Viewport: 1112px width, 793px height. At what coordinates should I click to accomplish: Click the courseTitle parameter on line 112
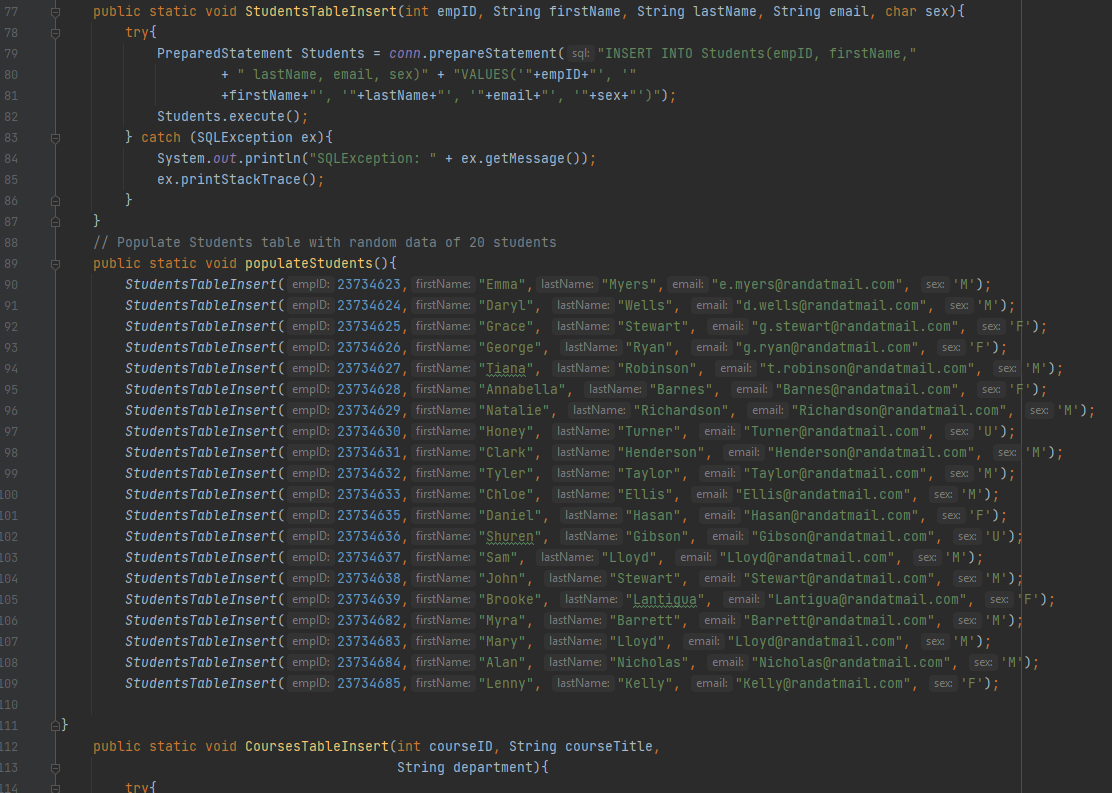[x=608, y=746]
